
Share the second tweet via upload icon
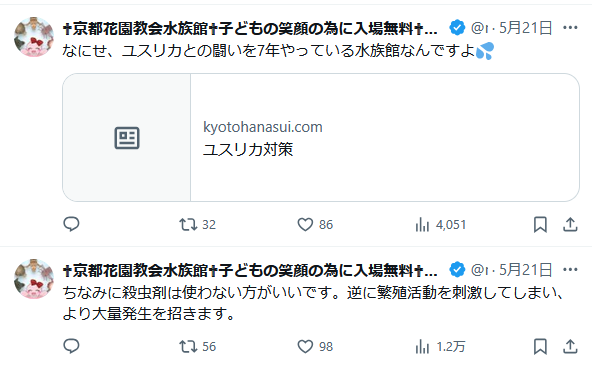pyautogui.click(x=570, y=346)
